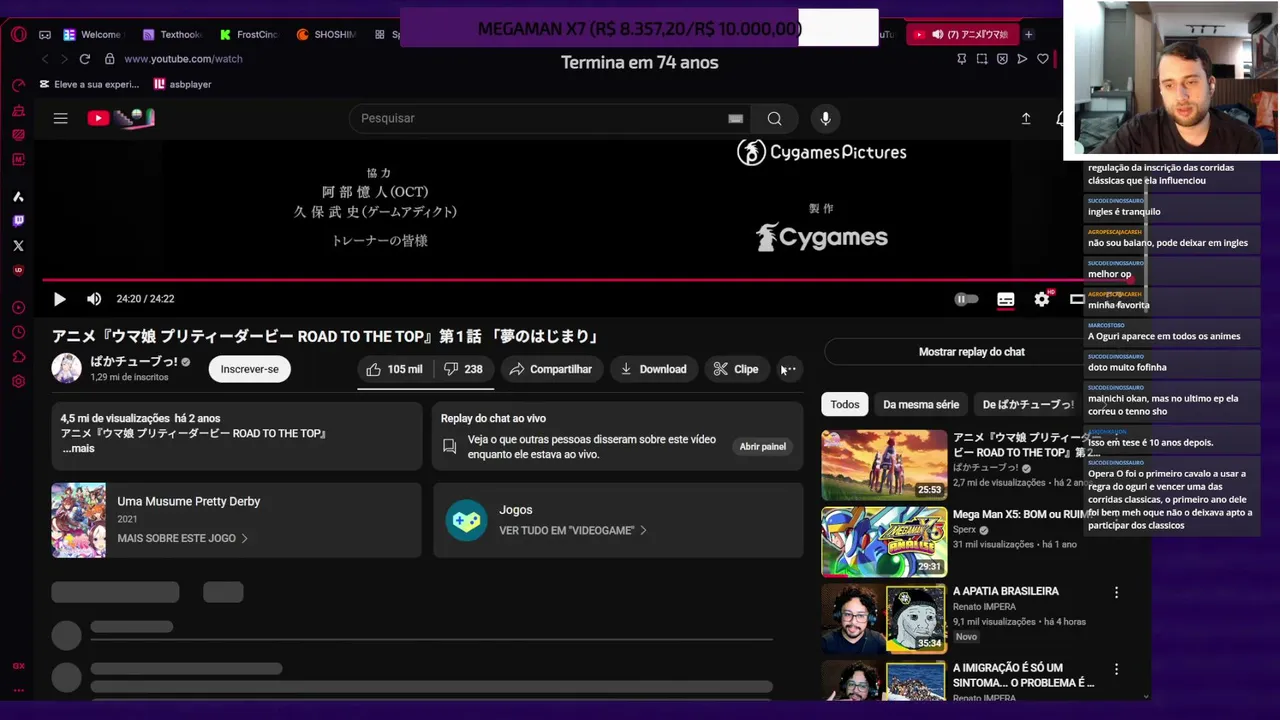
Task: Open the X (Twitter) sidebar icon
Action: pyautogui.click(x=19, y=246)
